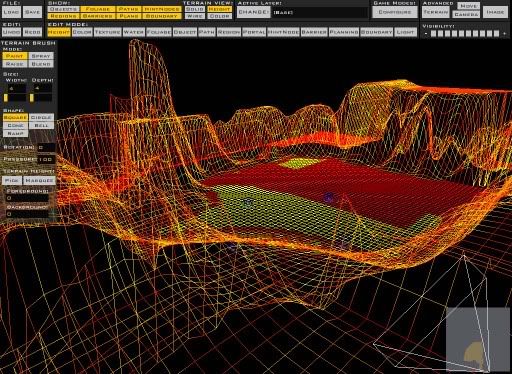Increase visibility with the plus button
Viewport: 512px width, 374px height.
tap(504, 33)
